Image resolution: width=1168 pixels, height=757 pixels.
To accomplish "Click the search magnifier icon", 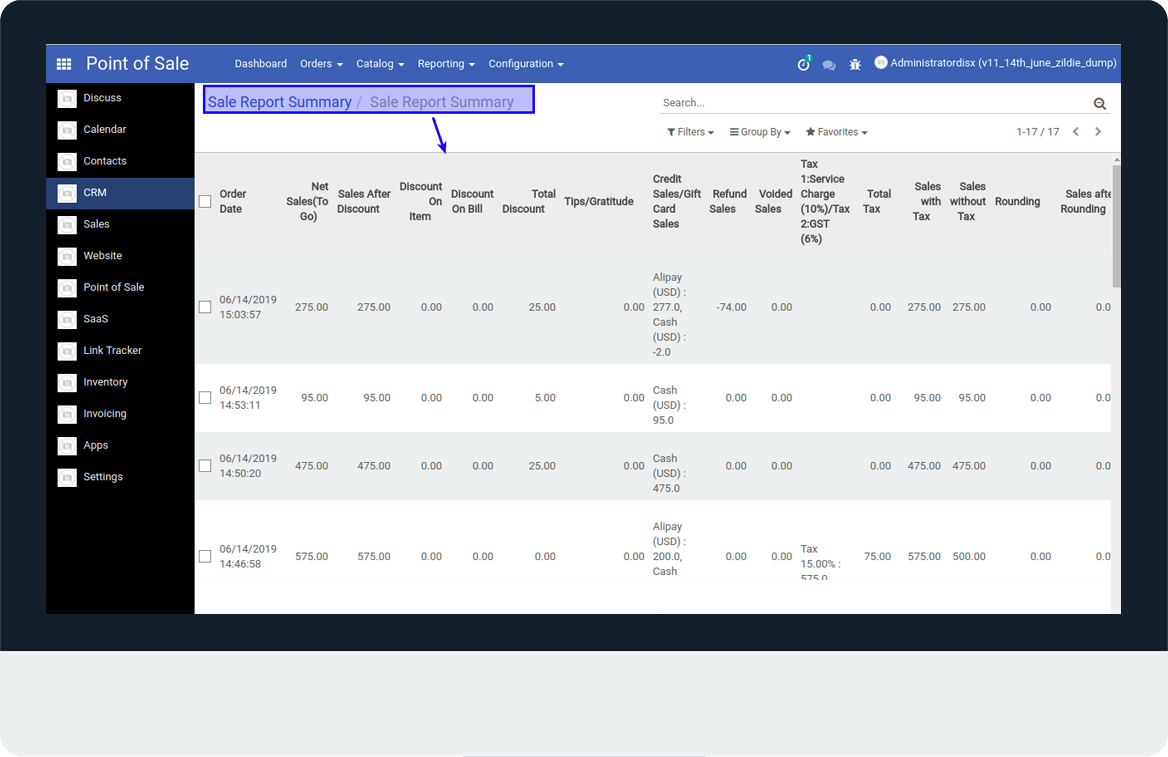I will (1099, 104).
